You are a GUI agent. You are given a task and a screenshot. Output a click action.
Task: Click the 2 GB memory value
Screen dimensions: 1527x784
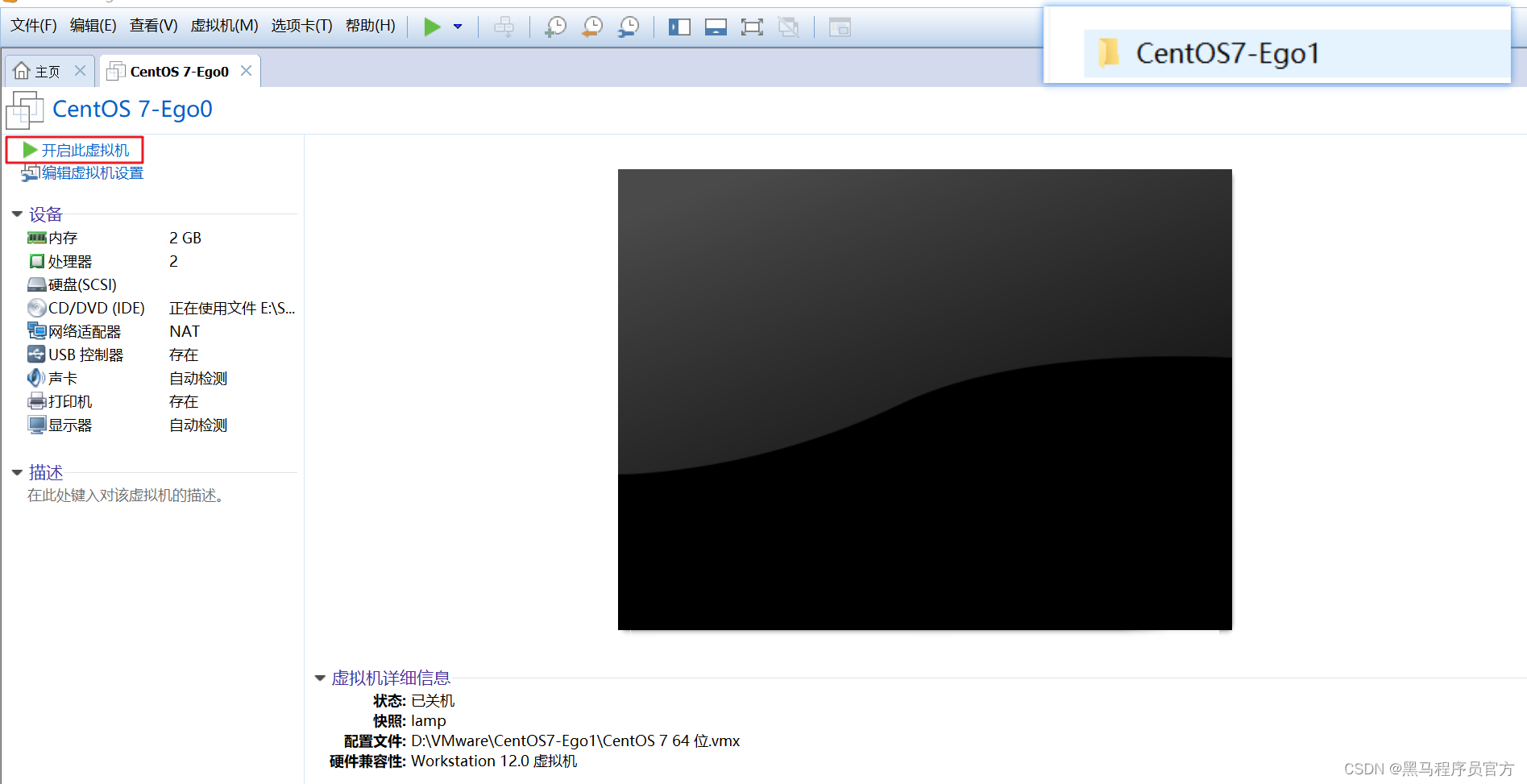[185, 238]
